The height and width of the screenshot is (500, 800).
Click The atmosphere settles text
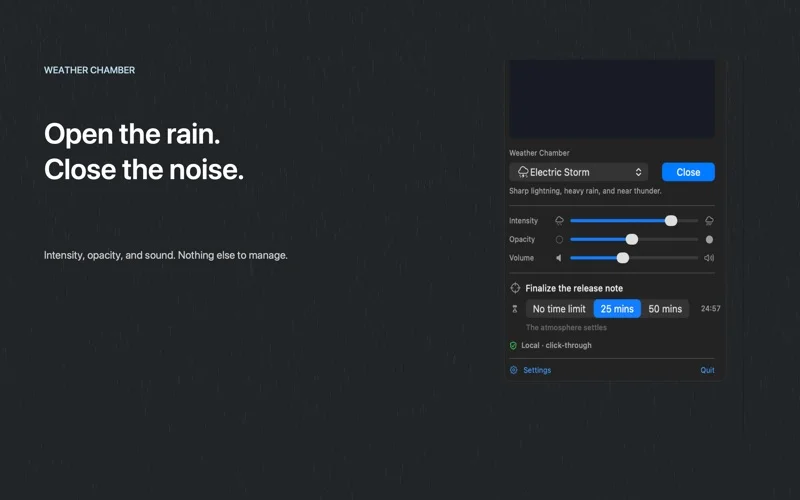[566, 328]
